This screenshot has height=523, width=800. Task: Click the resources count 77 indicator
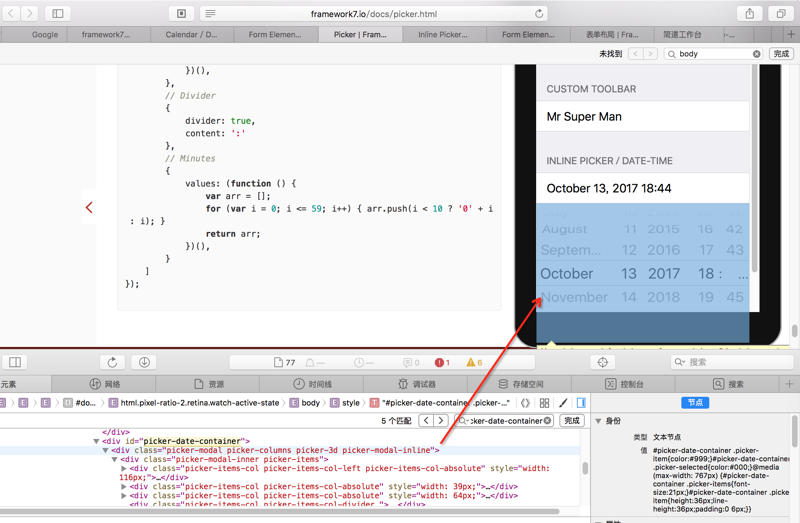tap(285, 362)
